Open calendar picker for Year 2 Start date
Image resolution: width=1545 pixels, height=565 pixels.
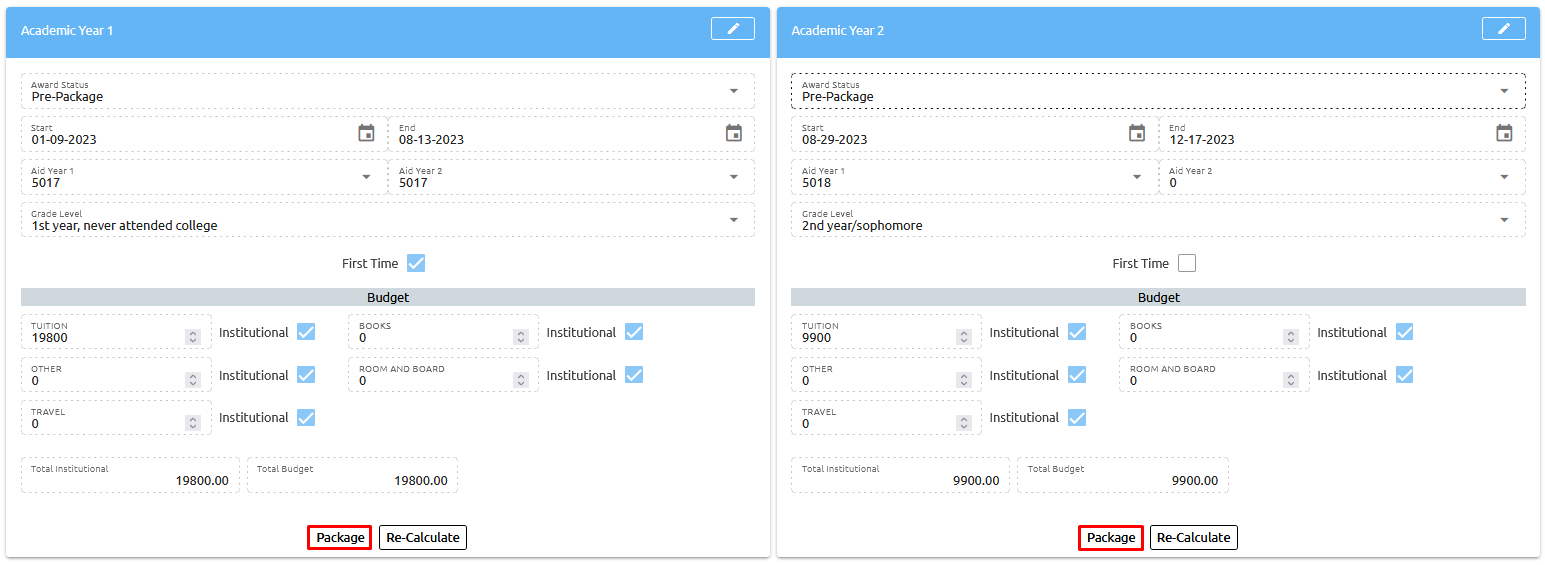pos(1137,133)
